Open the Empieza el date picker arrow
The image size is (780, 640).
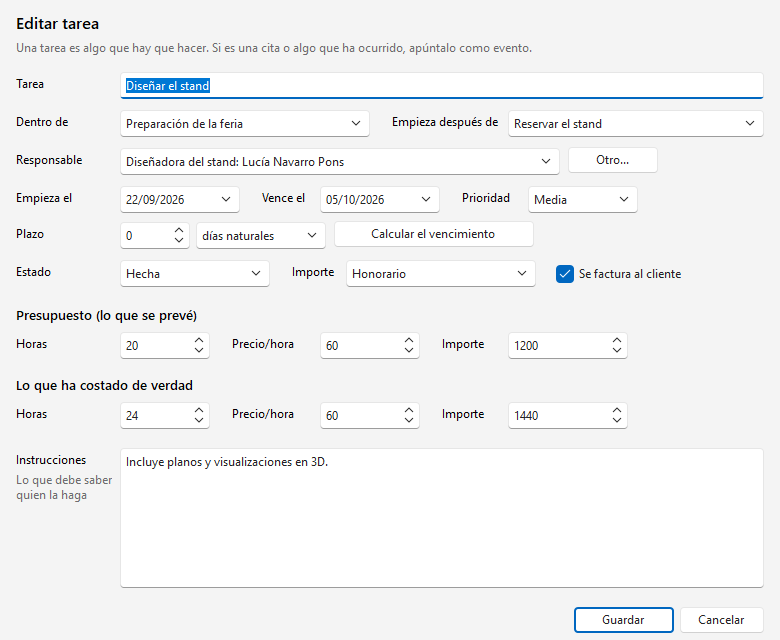click(x=226, y=199)
